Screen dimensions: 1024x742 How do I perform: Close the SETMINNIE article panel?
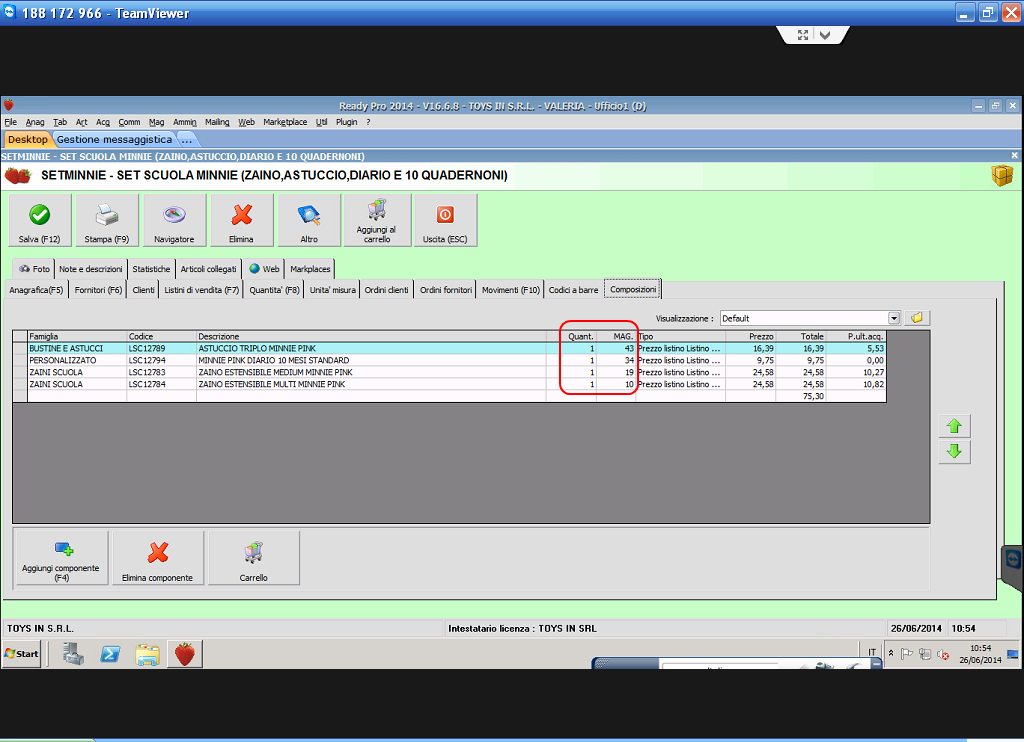point(1014,155)
